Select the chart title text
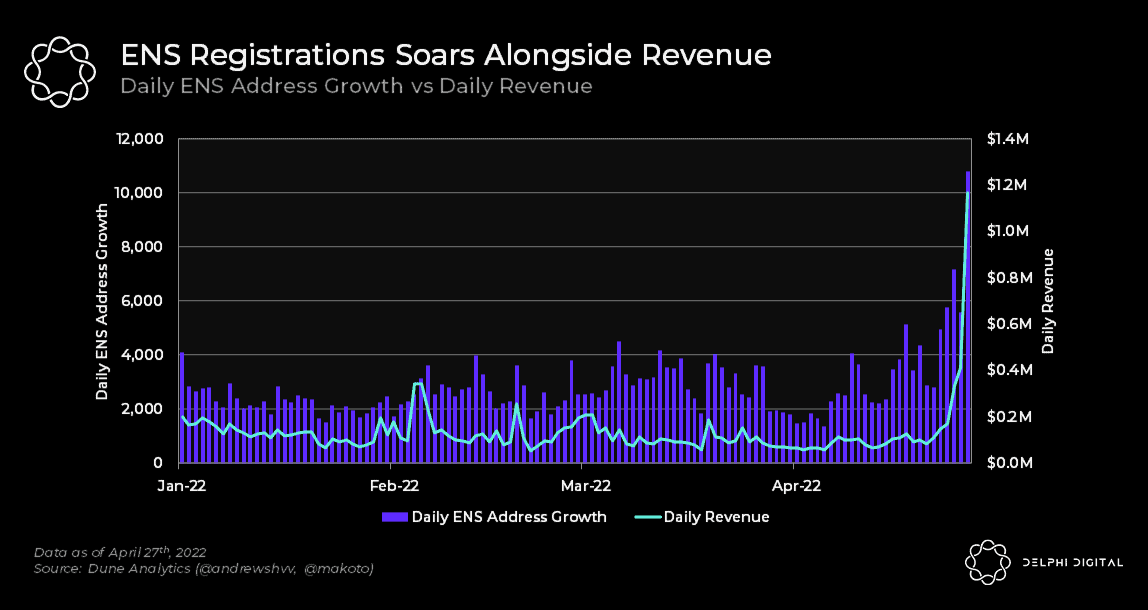This screenshot has height=610, width=1148. point(446,55)
